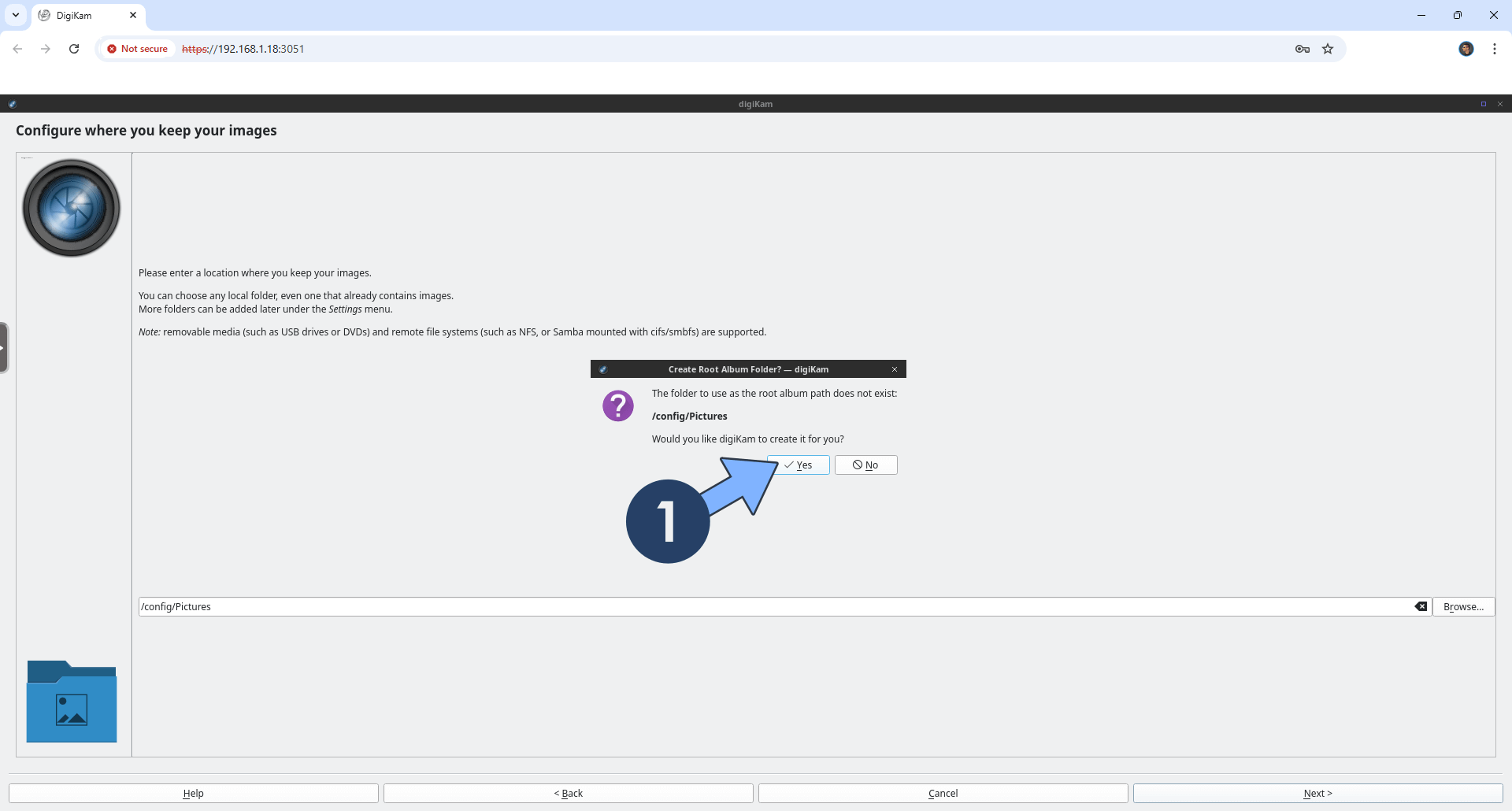Click 'Configure where you keep your images' heading
Image resolution: width=1512 pixels, height=811 pixels.
146,131
